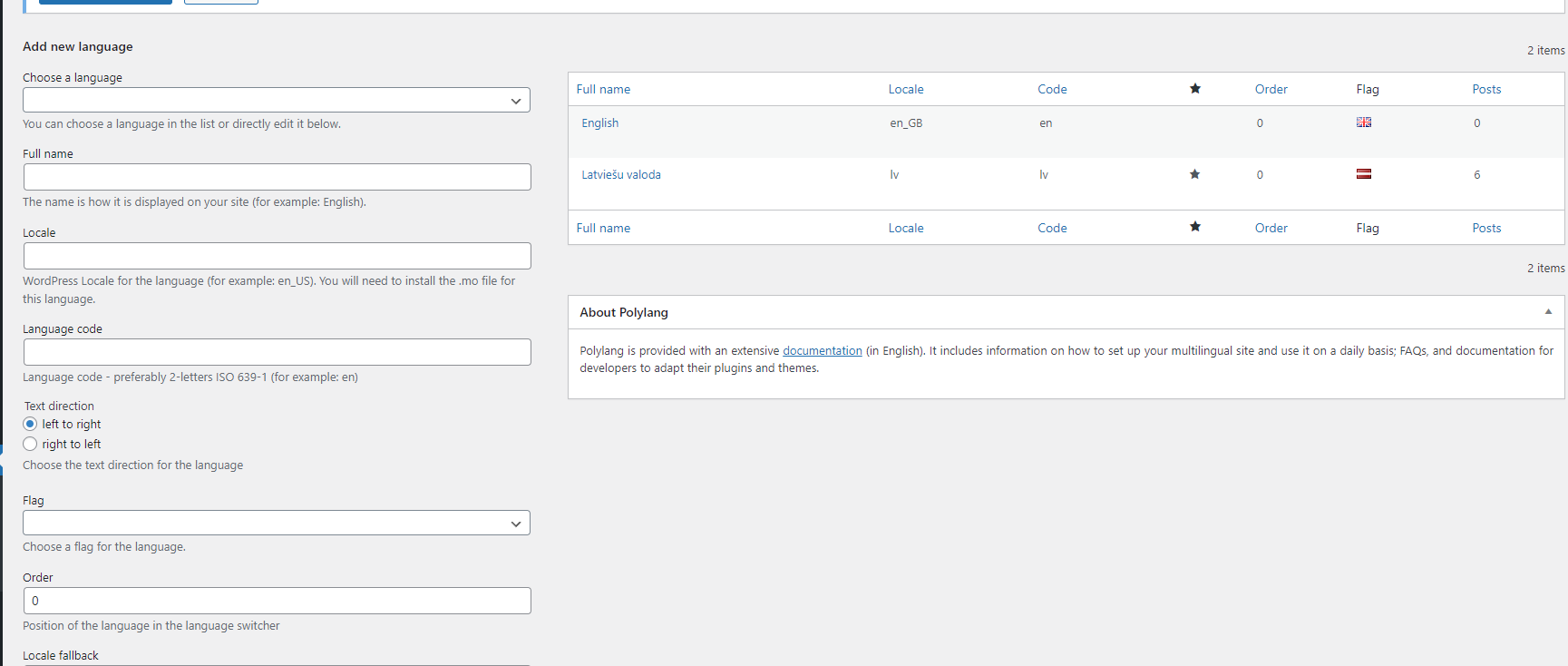
Task: Click the star icon in table footer
Action: click(x=1194, y=227)
